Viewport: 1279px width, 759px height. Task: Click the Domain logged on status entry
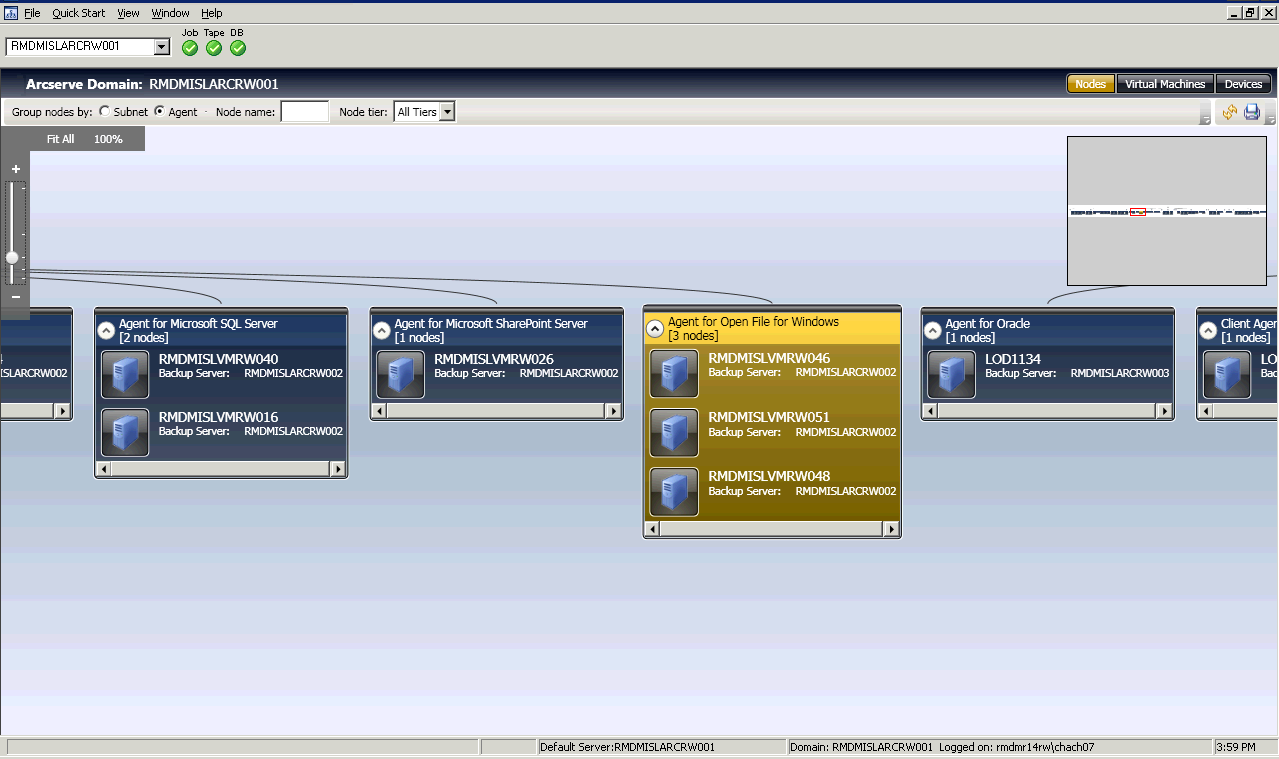point(999,747)
